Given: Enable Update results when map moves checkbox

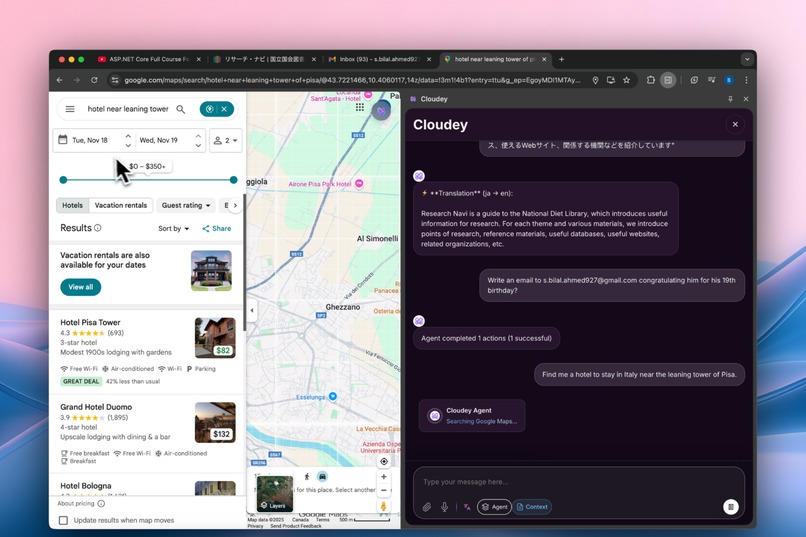Looking at the screenshot, I should tap(63, 520).
